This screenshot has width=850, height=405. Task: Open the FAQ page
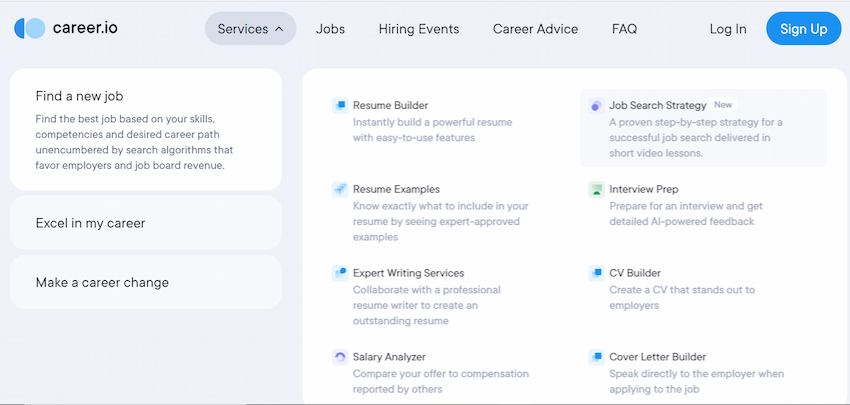(x=624, y=29)
